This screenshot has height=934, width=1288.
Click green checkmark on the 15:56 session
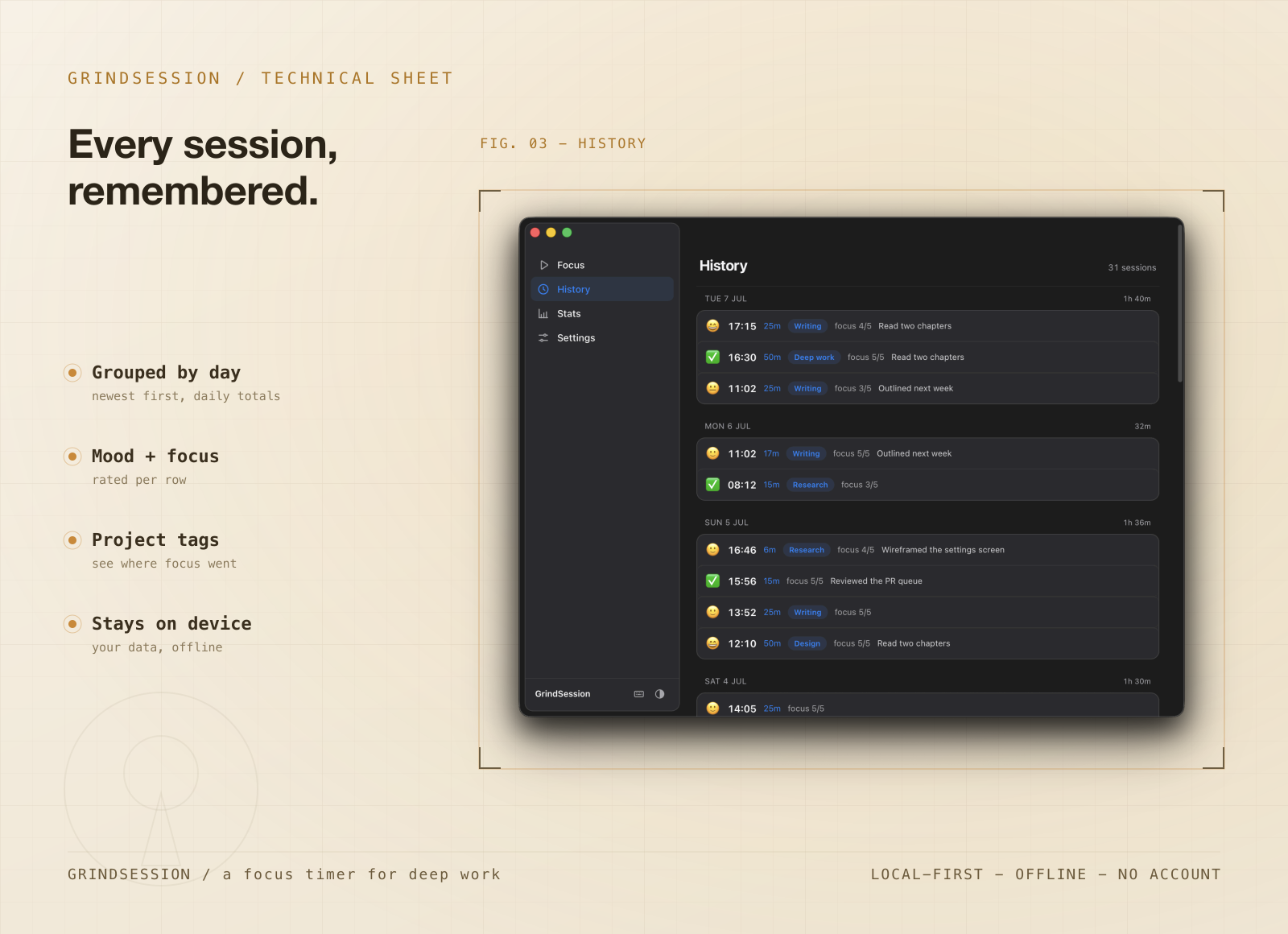[x=712, y=581]
